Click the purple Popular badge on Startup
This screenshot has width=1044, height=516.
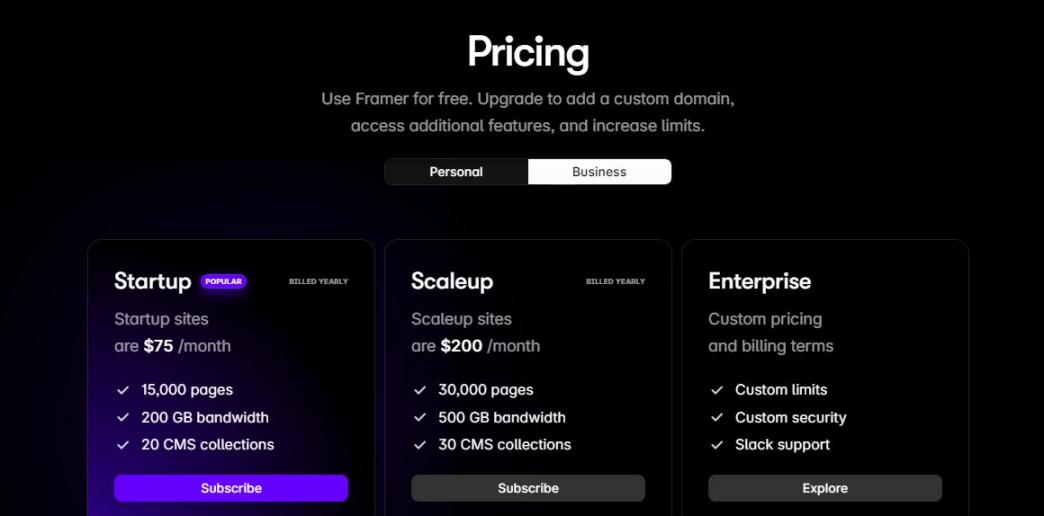(x=223, y=282)
